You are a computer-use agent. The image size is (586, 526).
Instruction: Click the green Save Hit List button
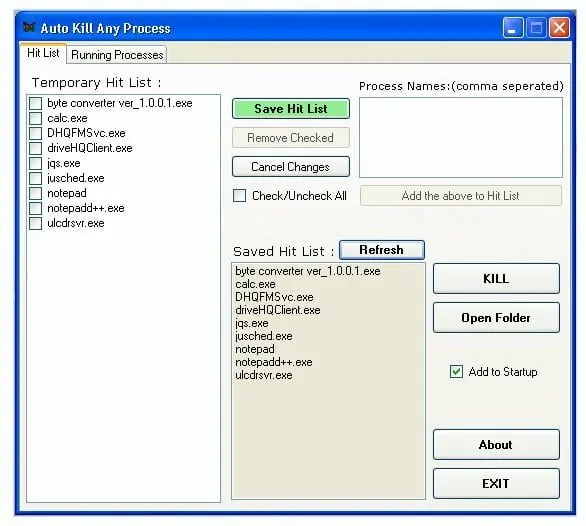click(291, 109)
